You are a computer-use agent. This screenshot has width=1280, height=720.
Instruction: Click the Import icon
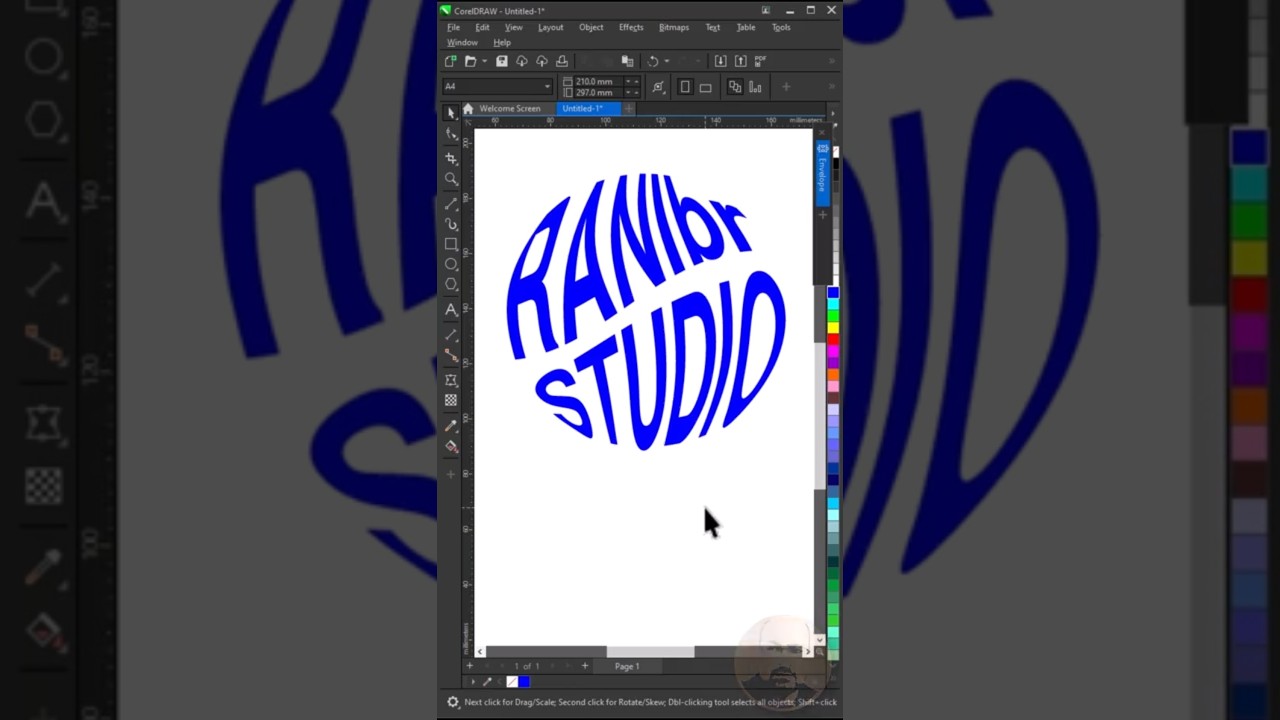tap(720, 61)
